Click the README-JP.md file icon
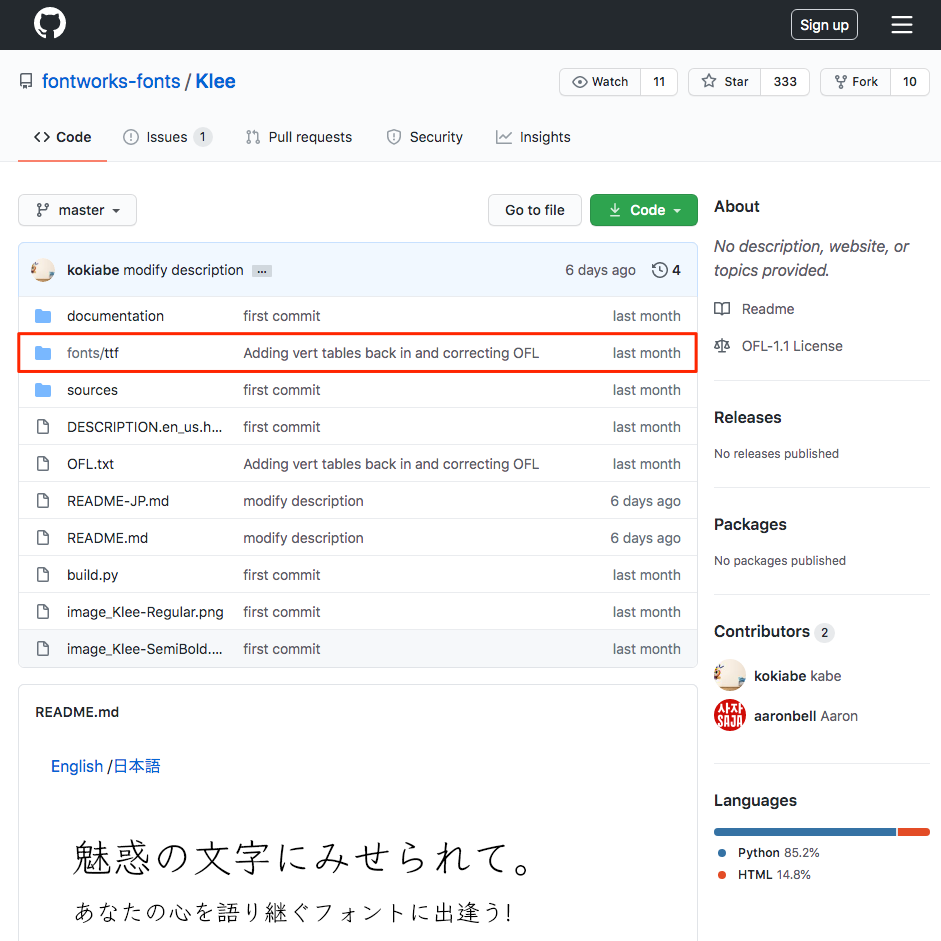 (43, 501)
